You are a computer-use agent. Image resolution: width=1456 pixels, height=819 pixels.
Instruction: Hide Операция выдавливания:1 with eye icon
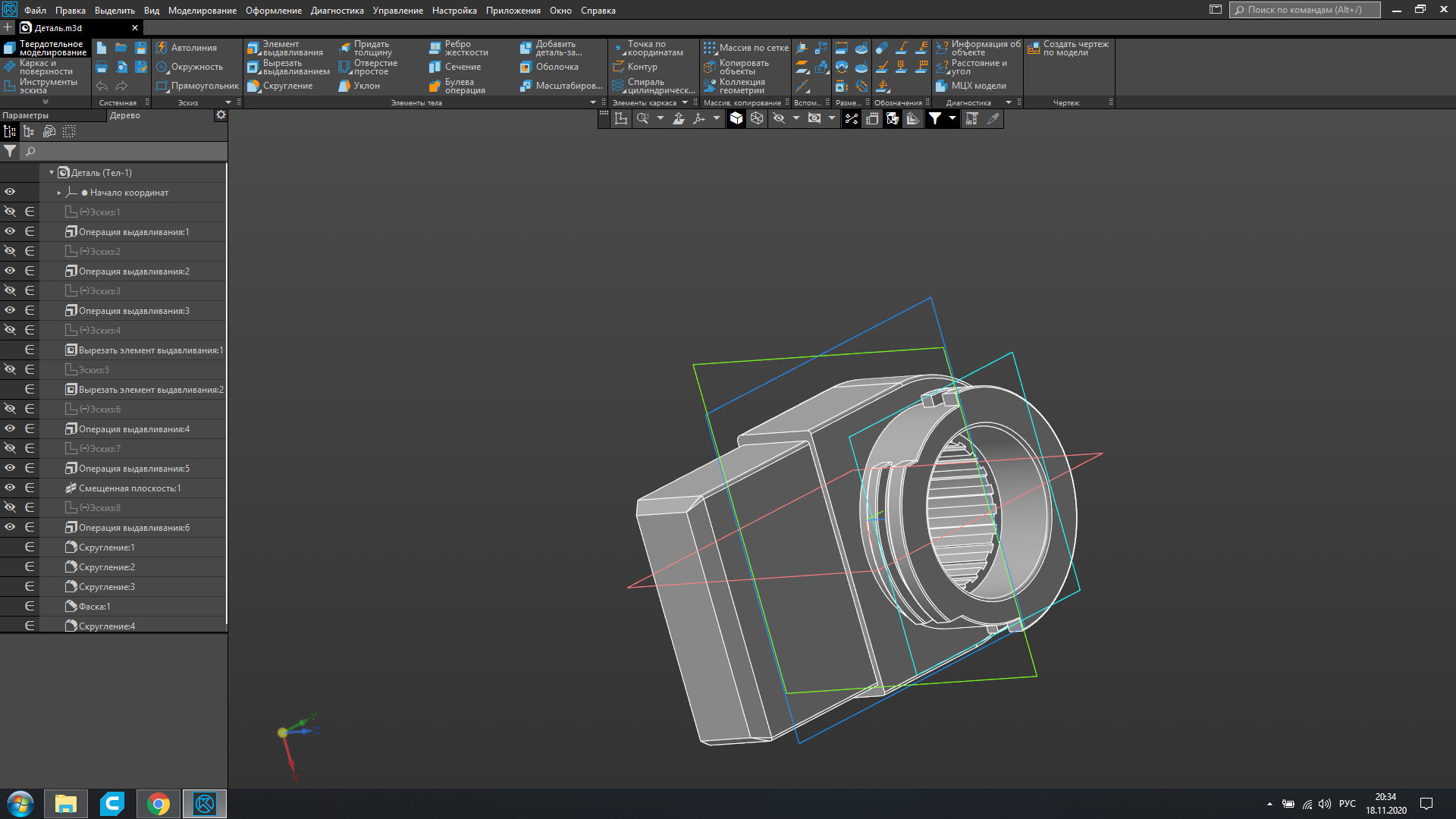pos(10,231)
